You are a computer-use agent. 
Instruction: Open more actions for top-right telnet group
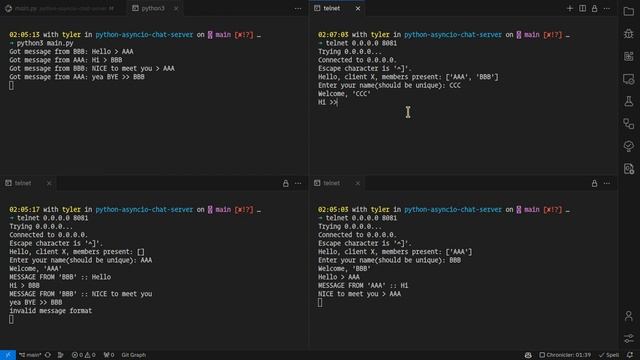pyautogui.click(x=607, y=8)
